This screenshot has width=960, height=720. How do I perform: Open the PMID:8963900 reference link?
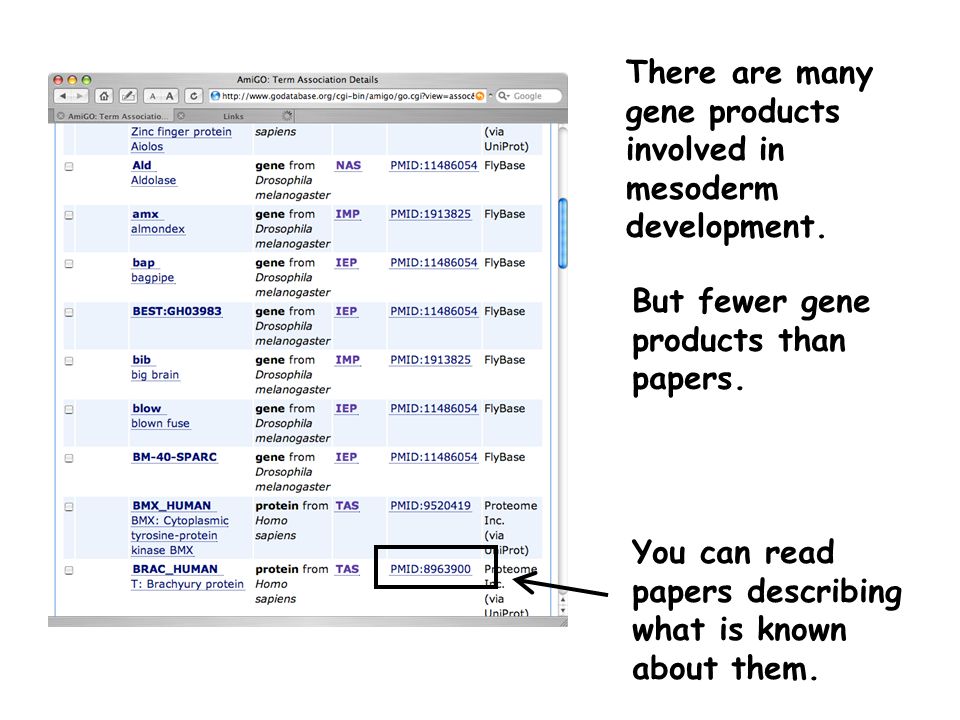tap(430, 569)
